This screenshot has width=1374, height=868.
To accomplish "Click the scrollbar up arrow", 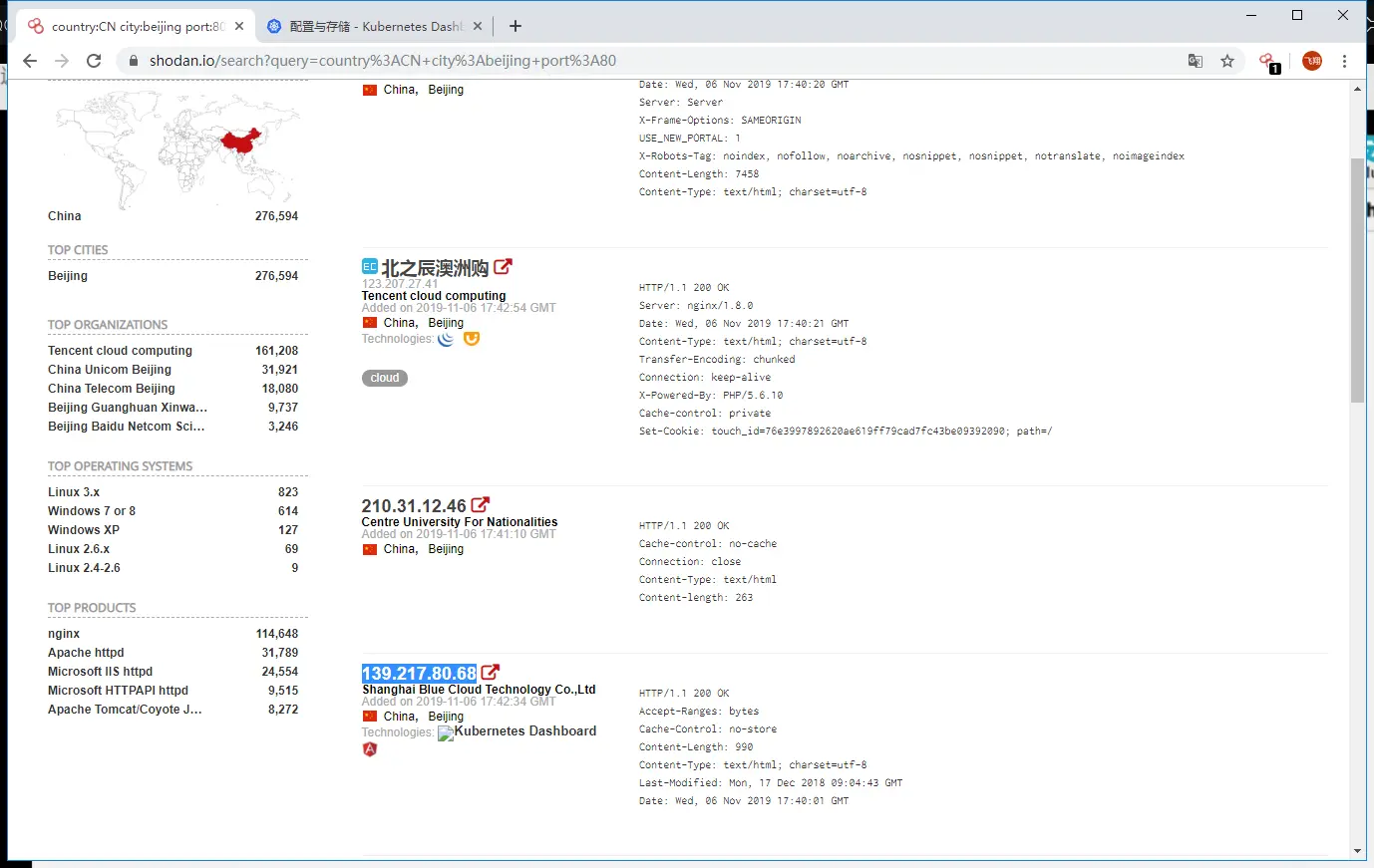I will pos(1358,89).
